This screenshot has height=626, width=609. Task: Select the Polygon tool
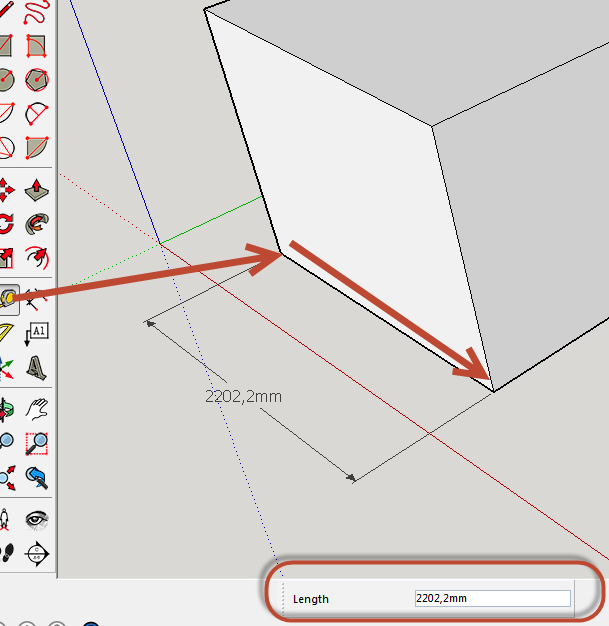37,79
